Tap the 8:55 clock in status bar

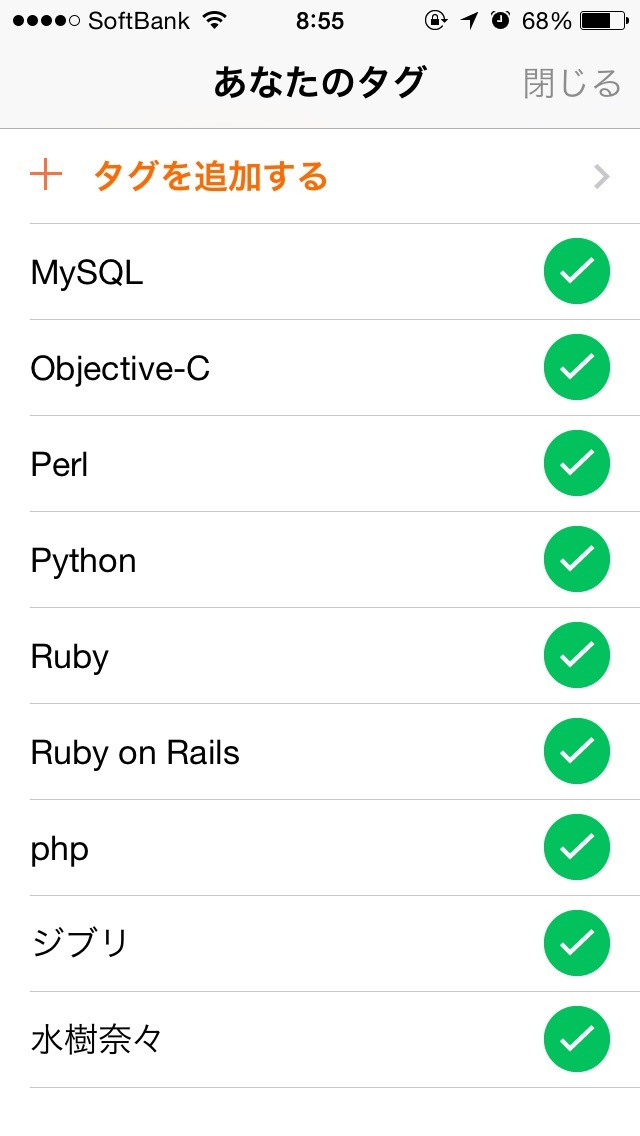pos(320,21)
